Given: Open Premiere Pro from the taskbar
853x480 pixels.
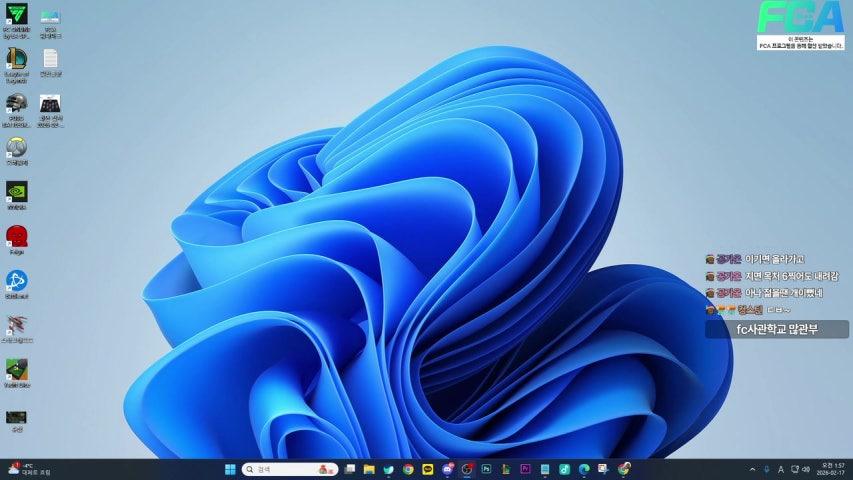Looking at the screenshot, I should point(525,469).
